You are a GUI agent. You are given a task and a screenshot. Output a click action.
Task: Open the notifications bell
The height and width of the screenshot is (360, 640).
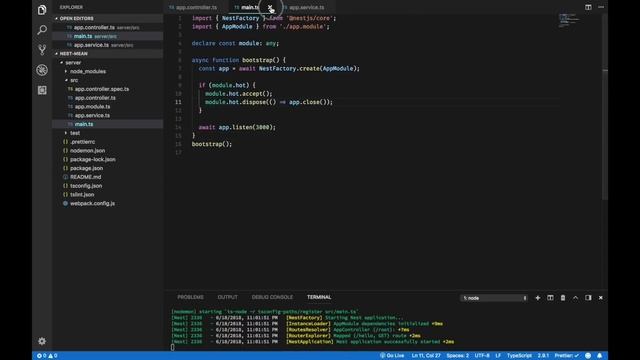599,356
